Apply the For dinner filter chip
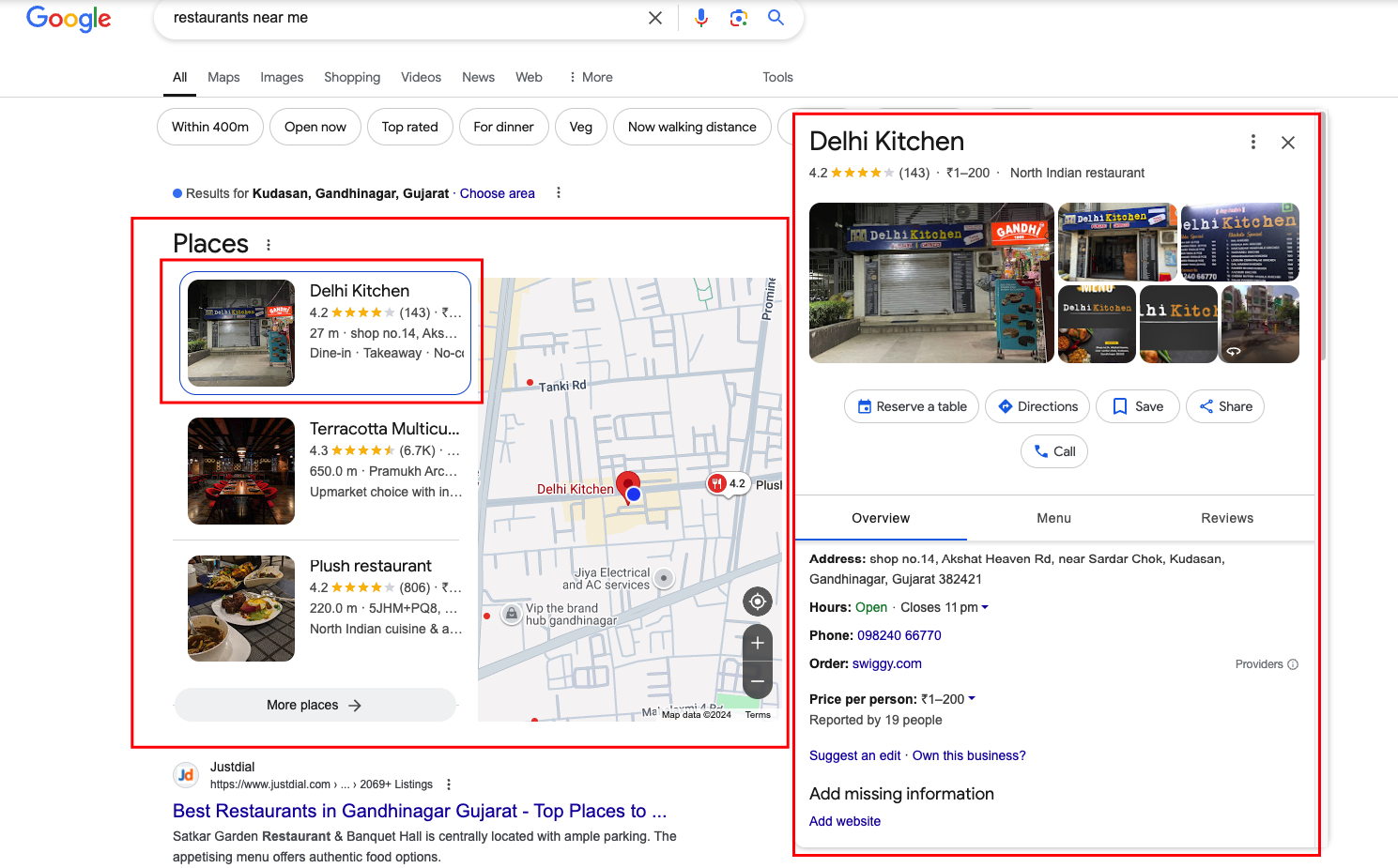Viewport: 1398px width, 868px height. pyautogui.click(x=503, y=127)
